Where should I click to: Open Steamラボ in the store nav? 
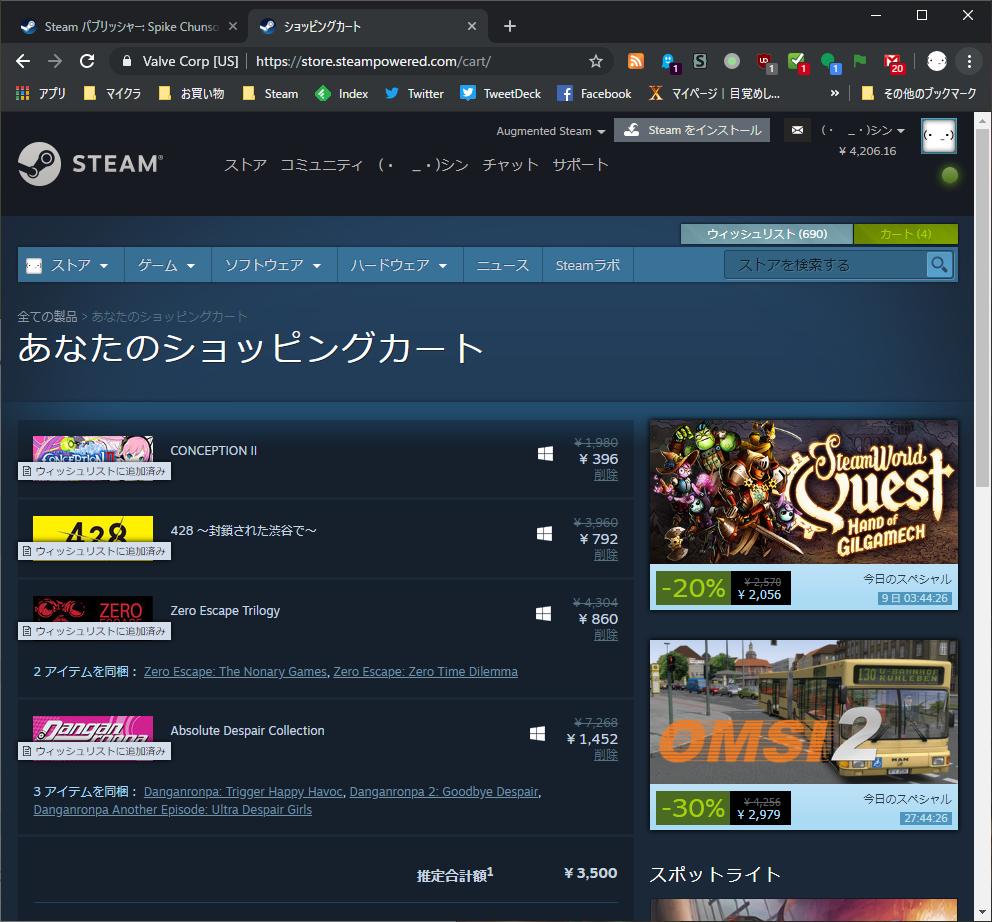click(x=588, y=265)
